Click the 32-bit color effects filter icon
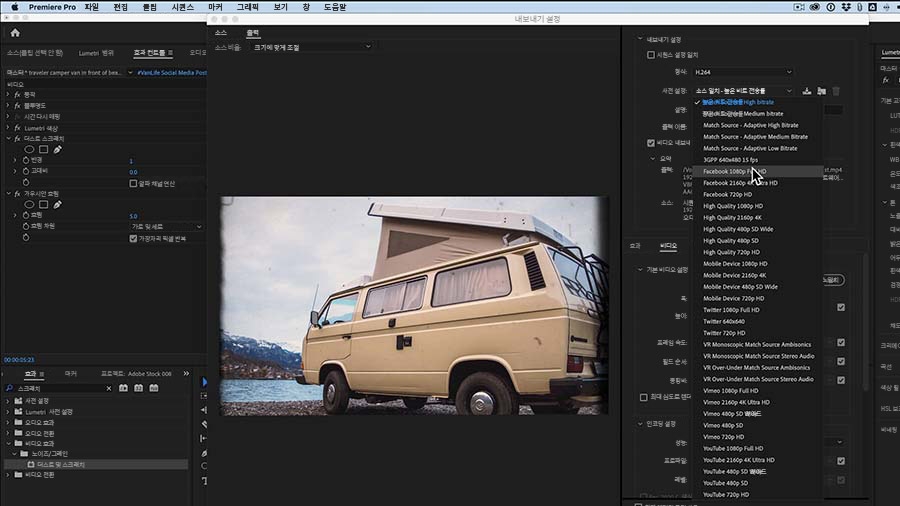This screenshot has width=900, height=506. tap(138, 388)
